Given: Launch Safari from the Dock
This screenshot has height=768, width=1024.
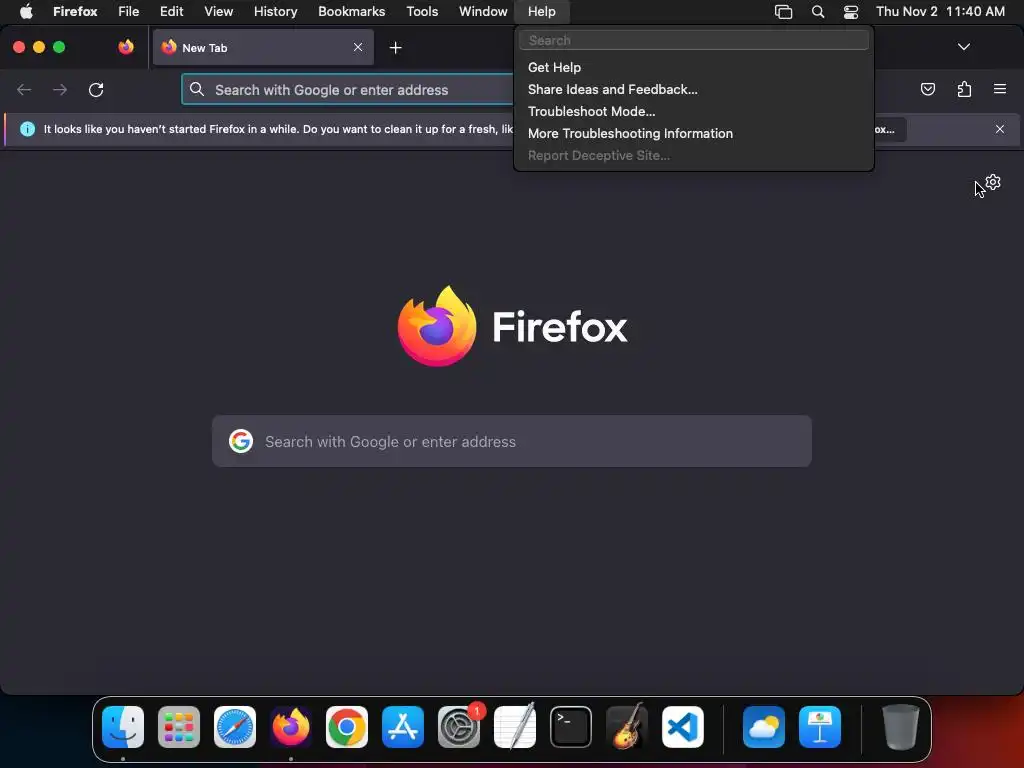Looking at the screenshot, I should click(x=235, y=727).
